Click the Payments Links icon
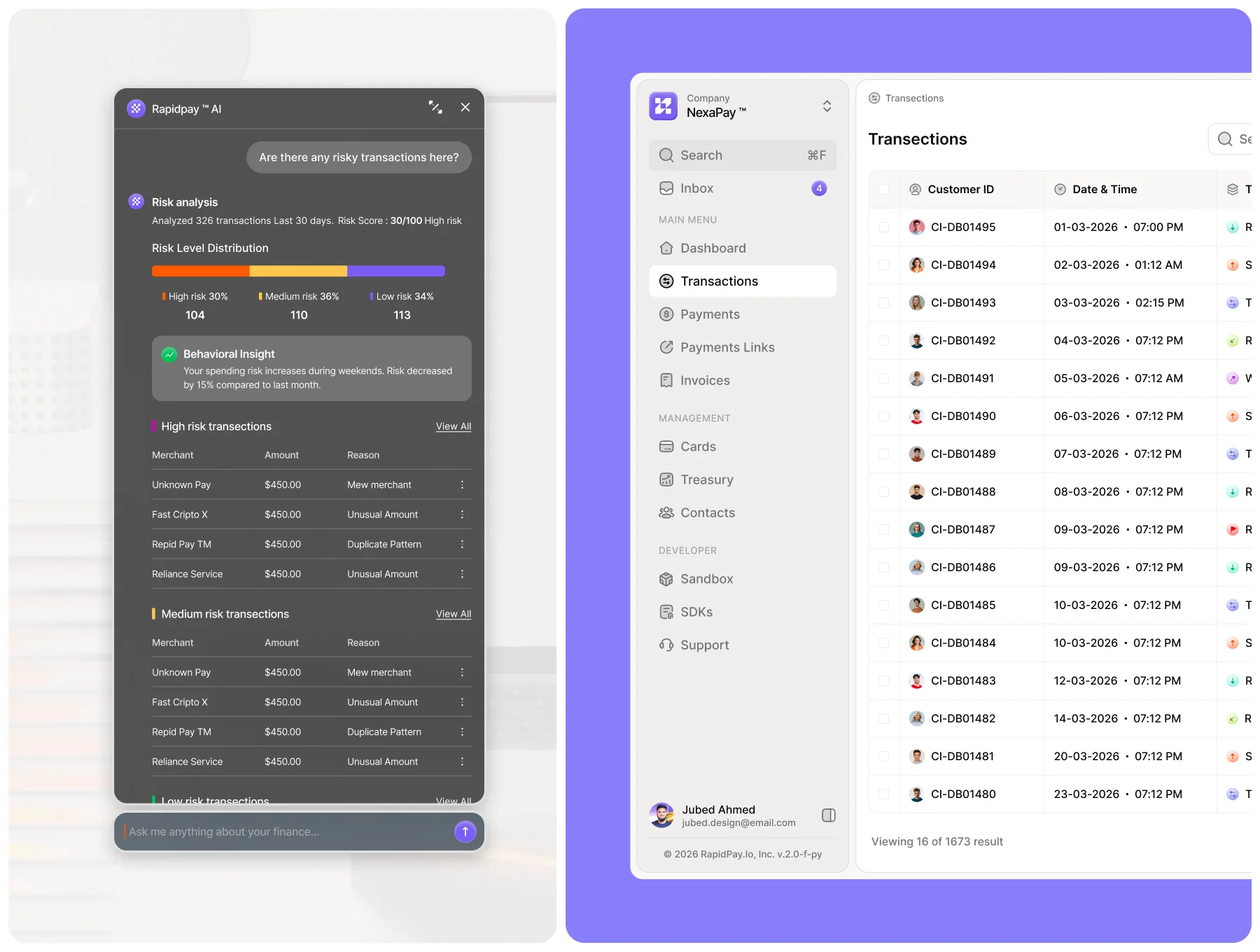 tap(666, 347)
